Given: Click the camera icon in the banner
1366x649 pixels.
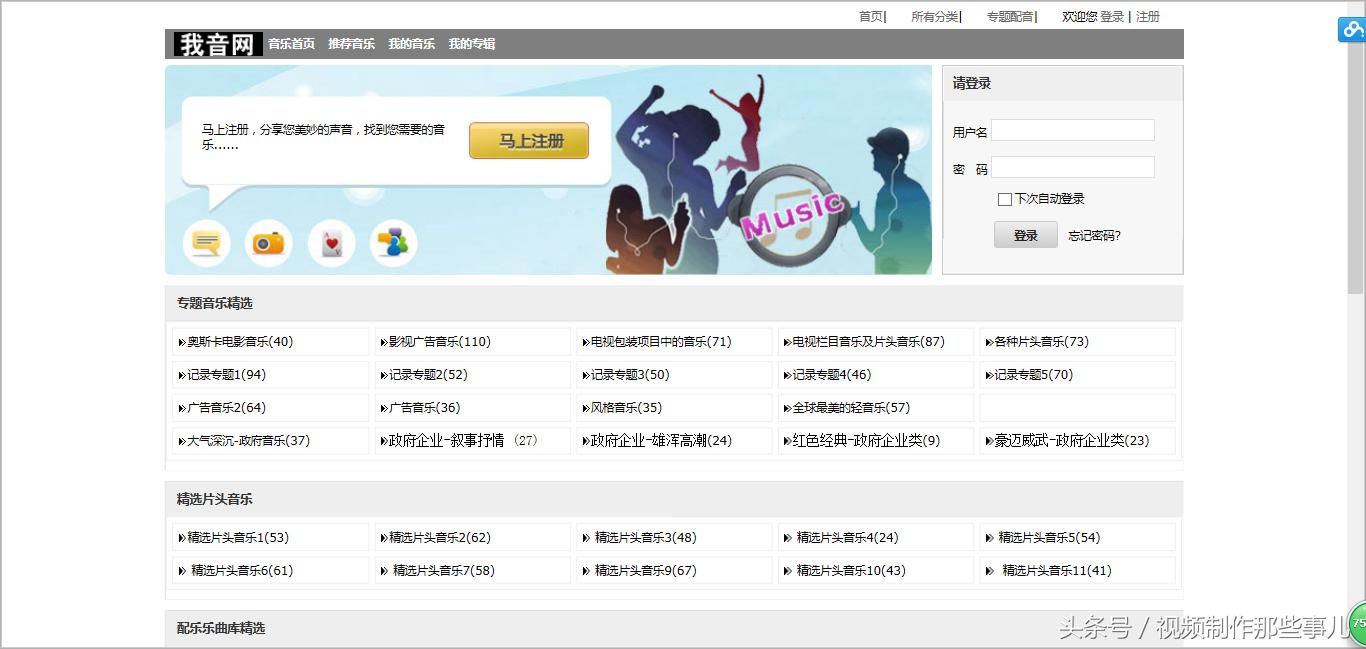Looking at the screenshot, I should [x=268, y=242].
